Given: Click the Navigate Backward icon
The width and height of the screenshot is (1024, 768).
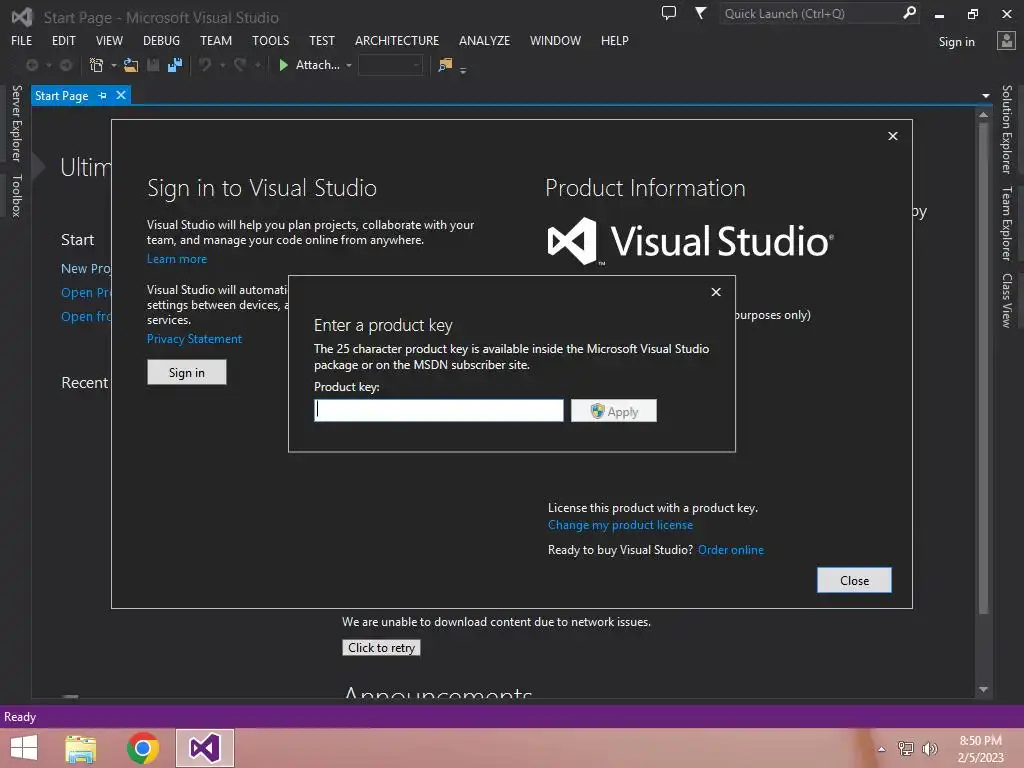Looking at the screenshot, I should coord(31,65).
